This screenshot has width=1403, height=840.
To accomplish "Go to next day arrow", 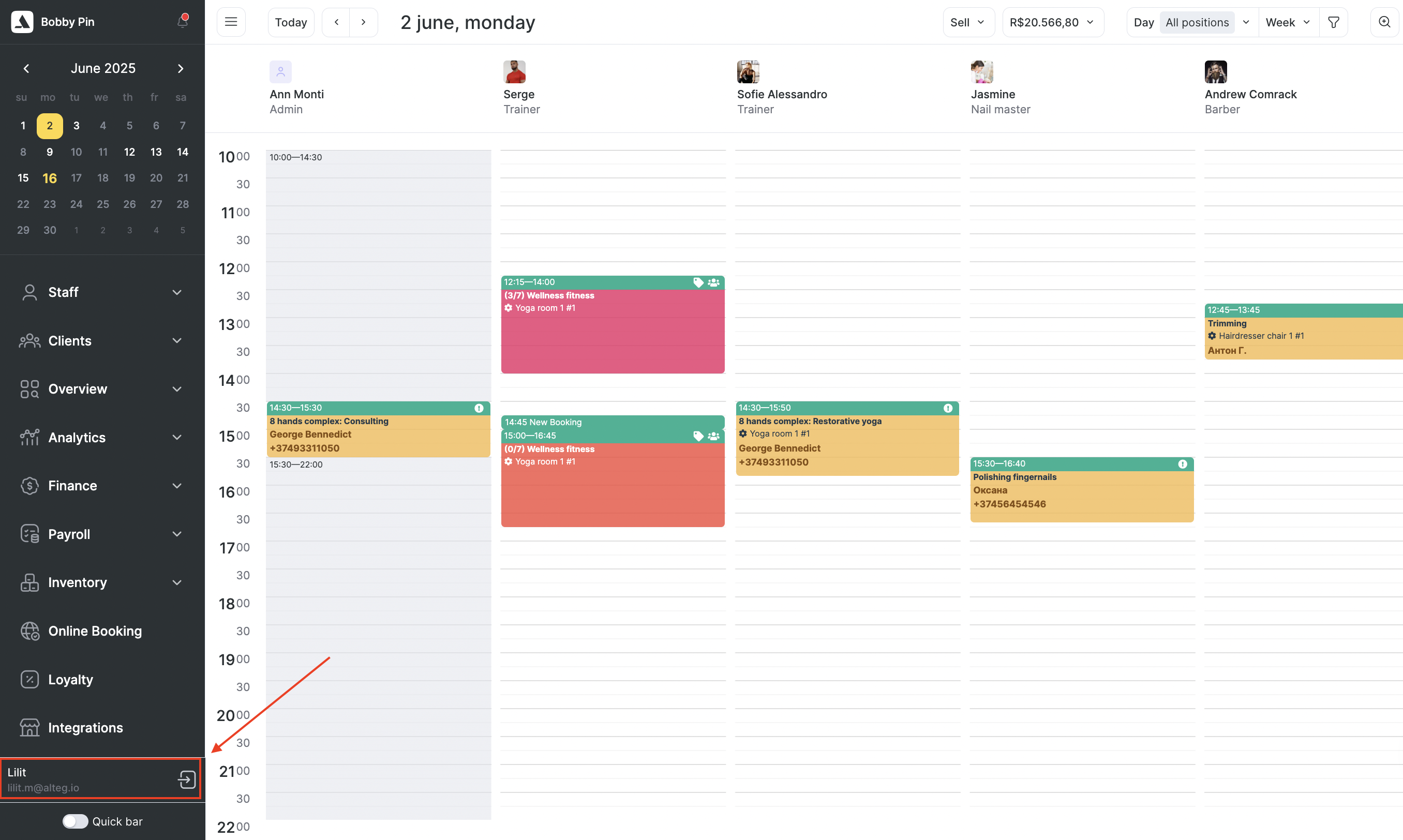I will pos(363,22).
